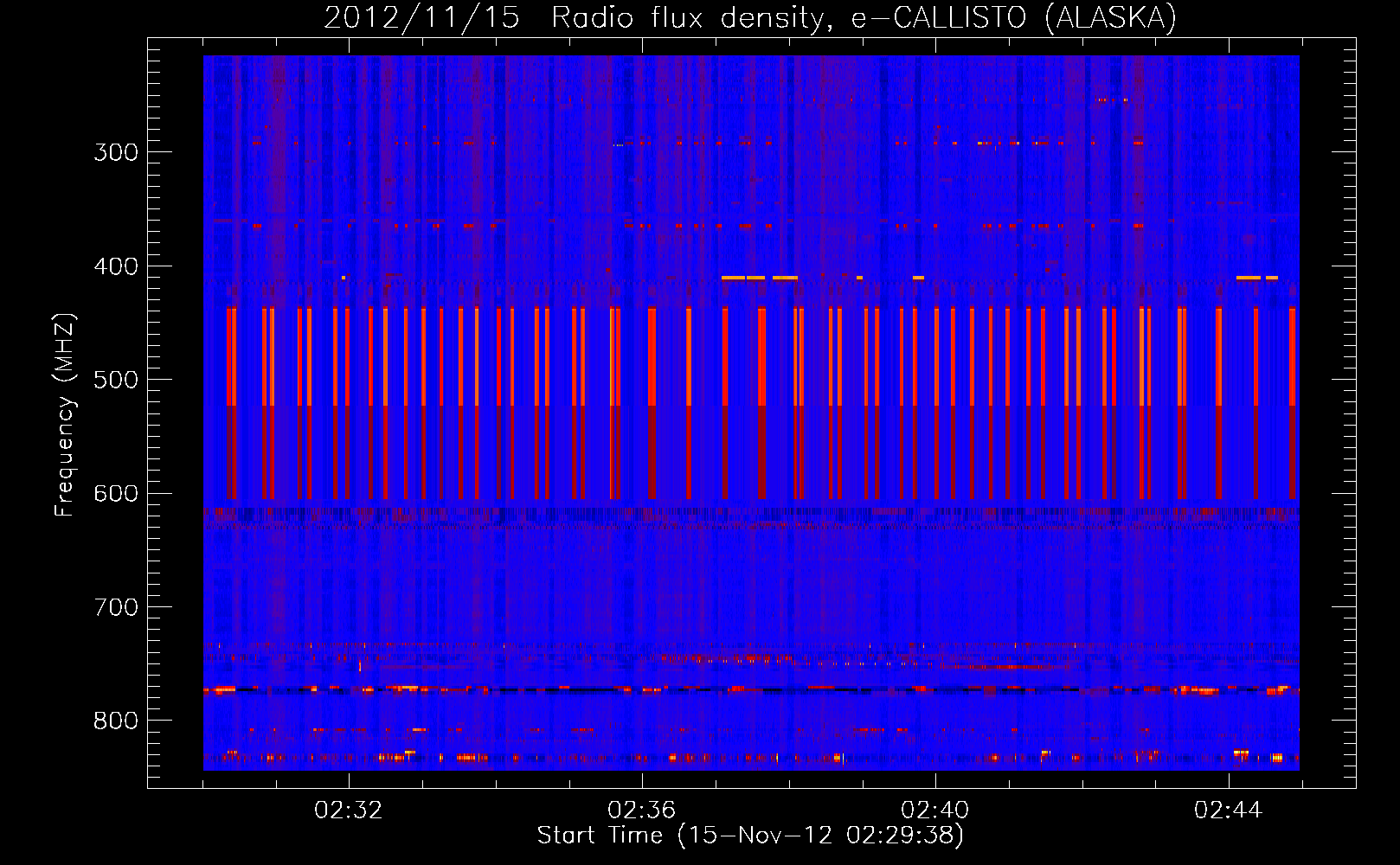Click the 300 frequency tick label
This screenshot has height=865, width=1400.
tap(116, 152)
